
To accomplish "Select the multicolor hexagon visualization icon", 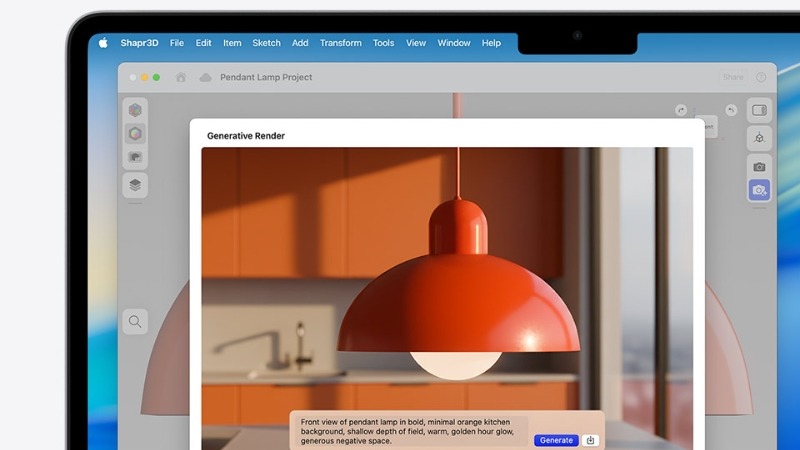I will coord(135,133).
